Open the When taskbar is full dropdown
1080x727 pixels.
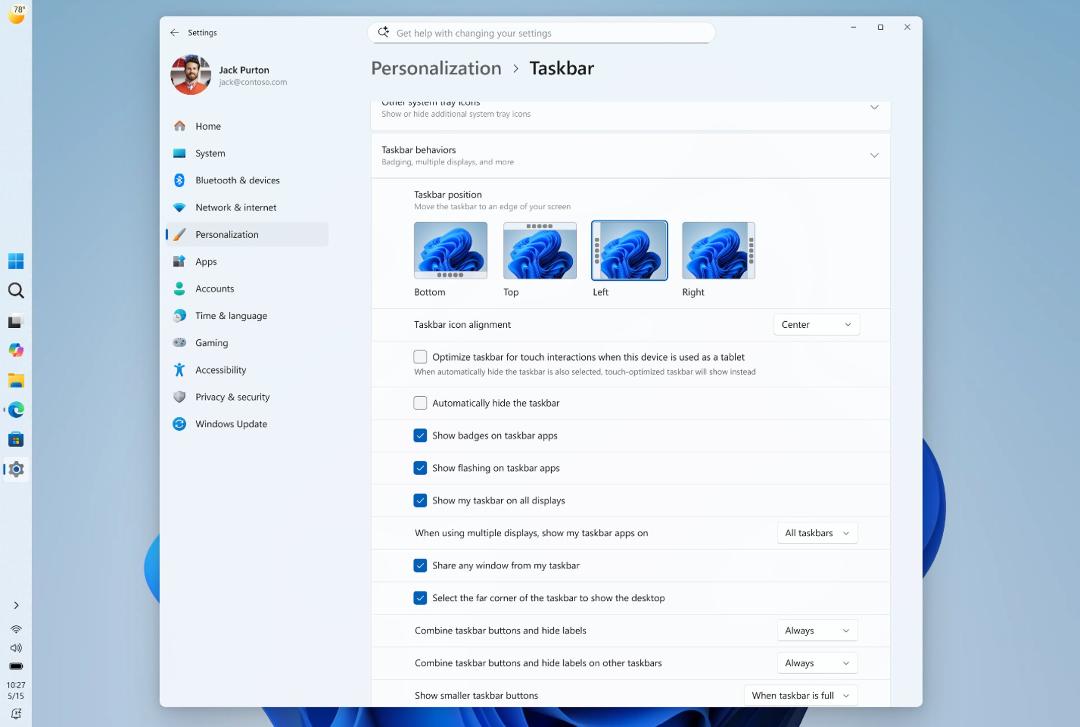click(x=800, y=695)
